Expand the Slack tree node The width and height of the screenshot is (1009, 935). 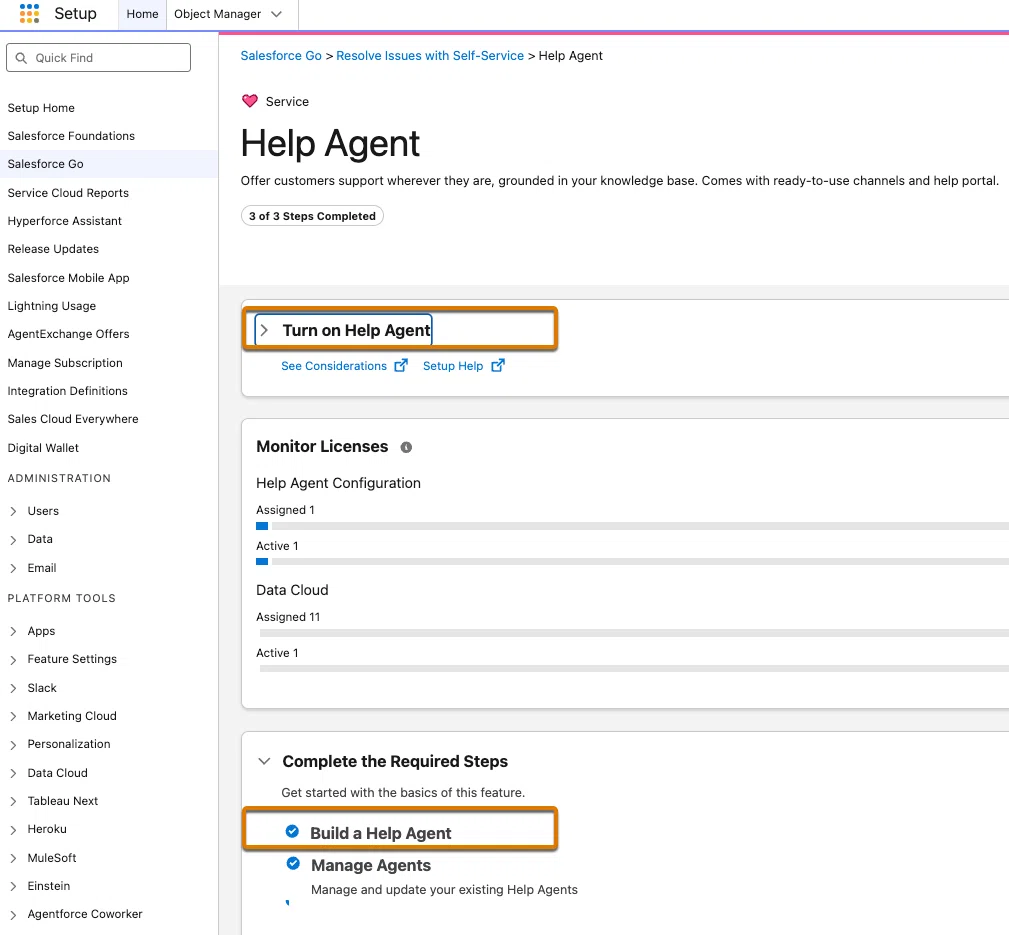14,689
